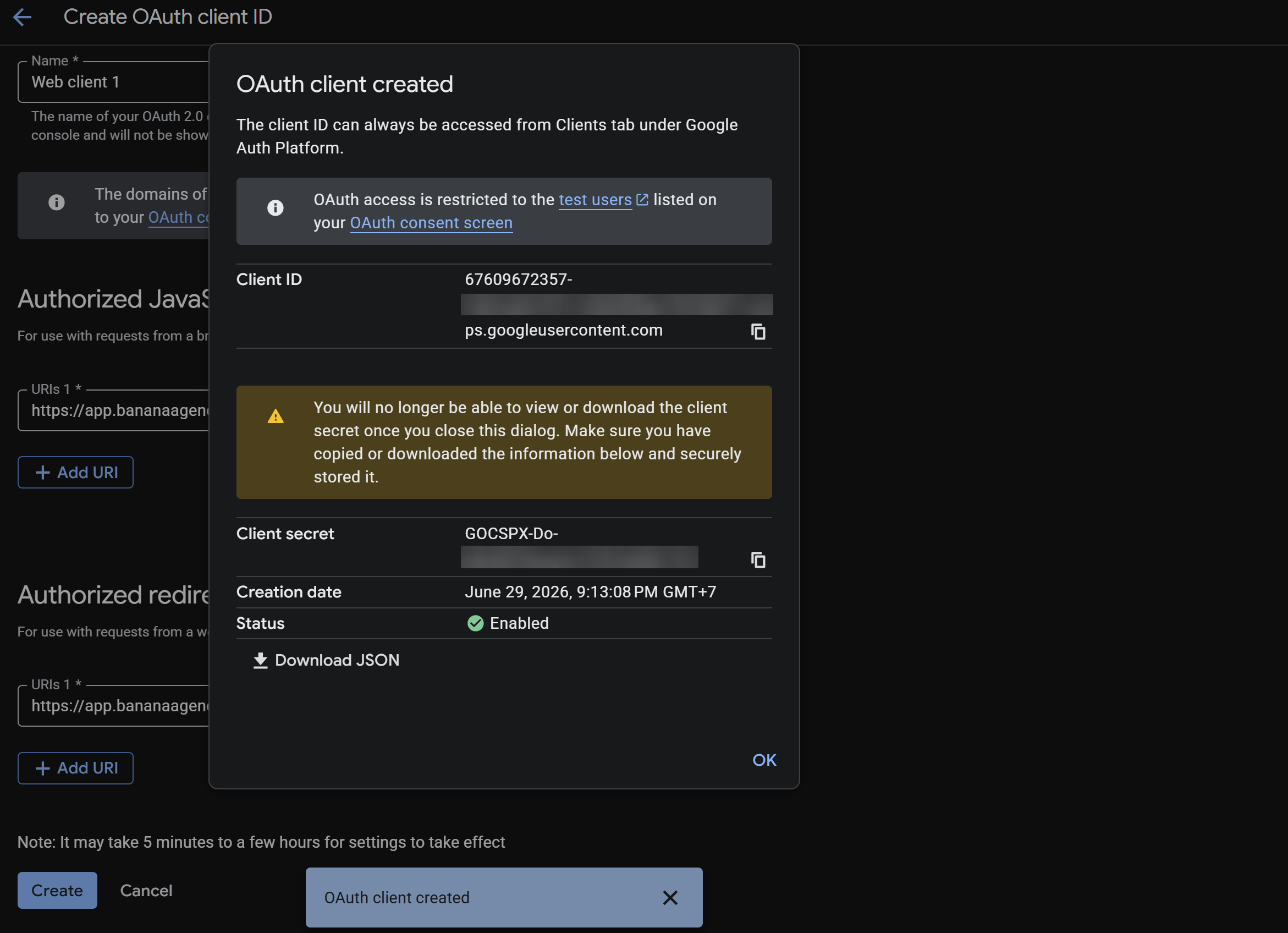
Task: Click the OAuth client created dialog heading
Action: point(345,84)
